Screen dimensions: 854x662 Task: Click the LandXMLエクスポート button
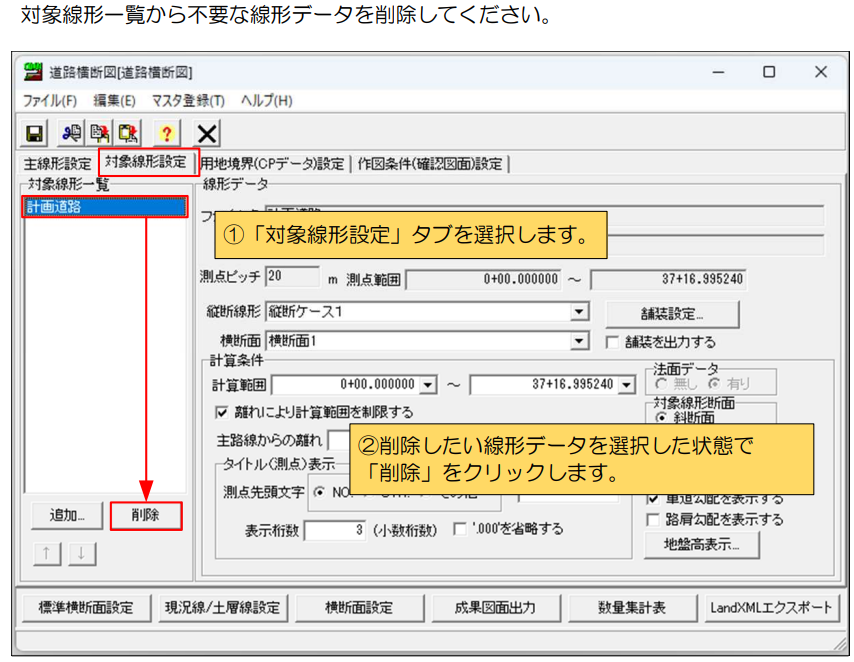(771, 608)
